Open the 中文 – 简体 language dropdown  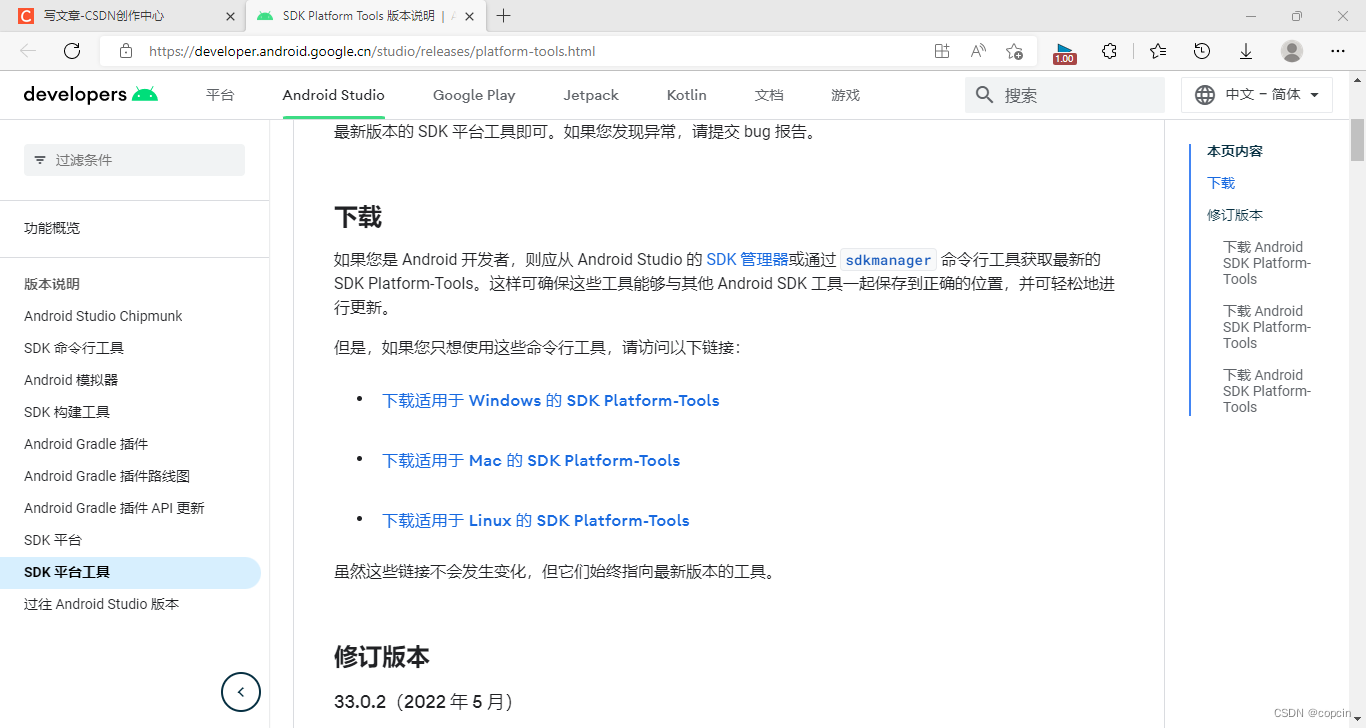[1256, 94]
